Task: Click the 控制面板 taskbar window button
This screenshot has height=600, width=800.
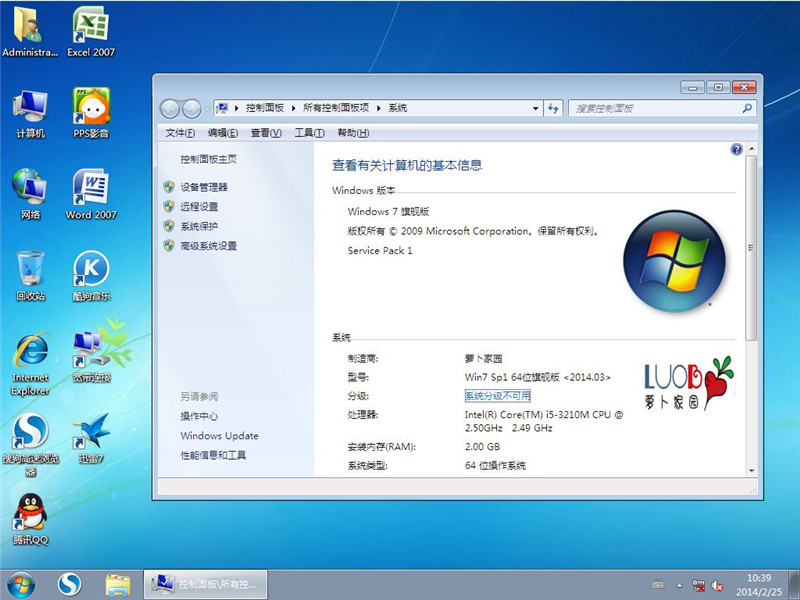Action: (205, 585)
